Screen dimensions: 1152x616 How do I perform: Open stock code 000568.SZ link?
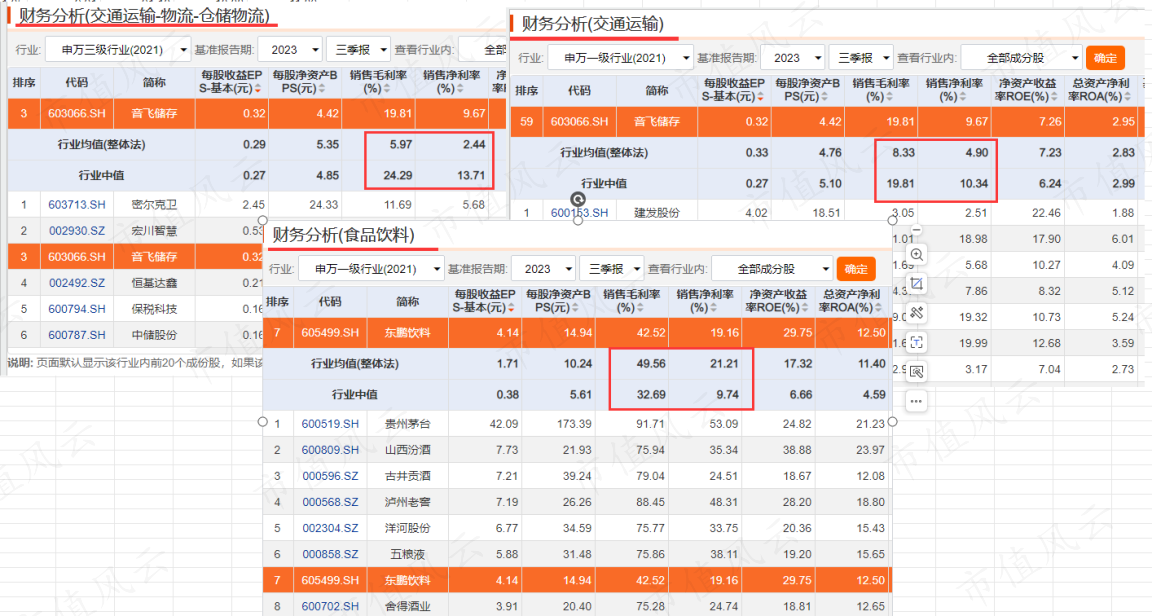point(330,502)
